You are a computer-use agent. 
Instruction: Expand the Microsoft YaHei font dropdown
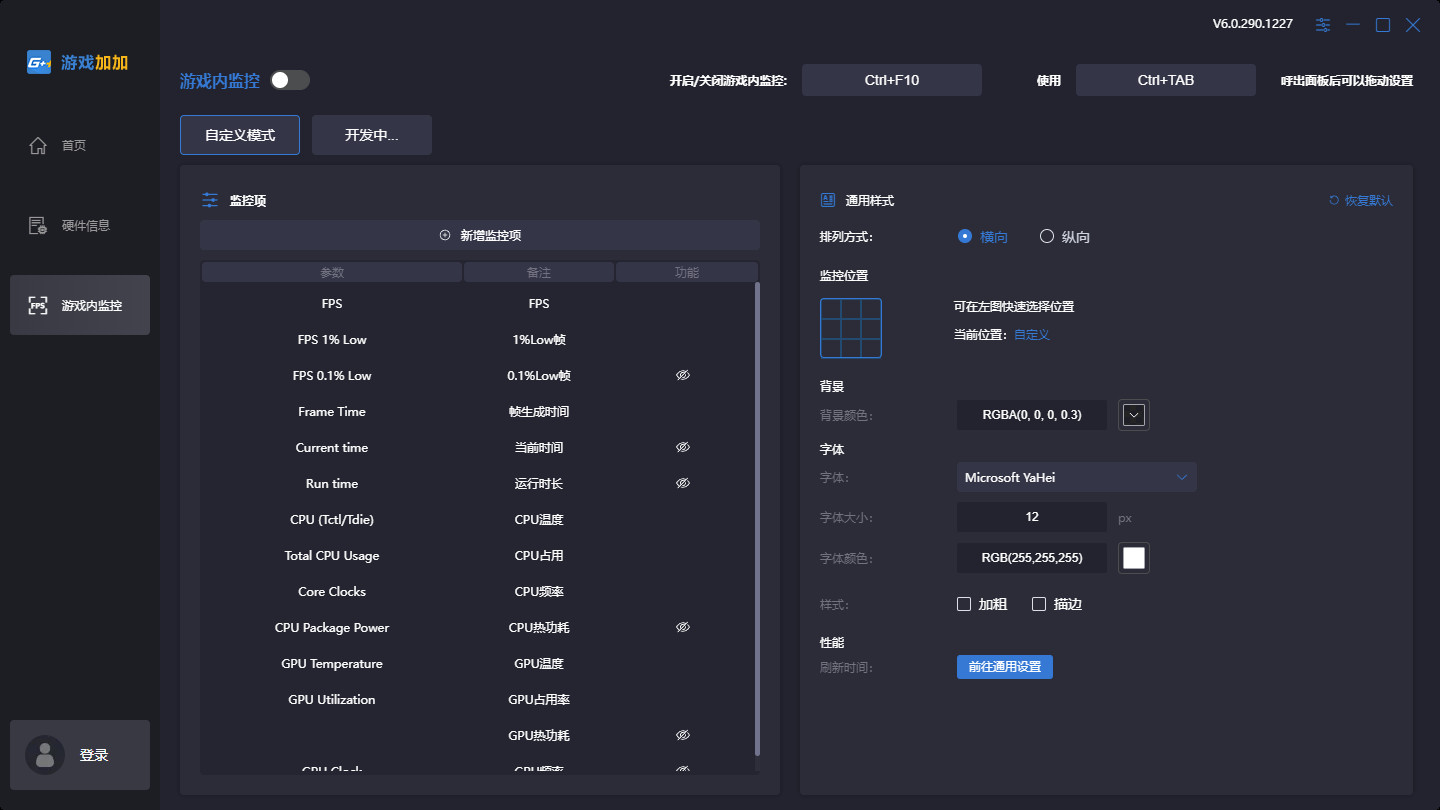1181,477
